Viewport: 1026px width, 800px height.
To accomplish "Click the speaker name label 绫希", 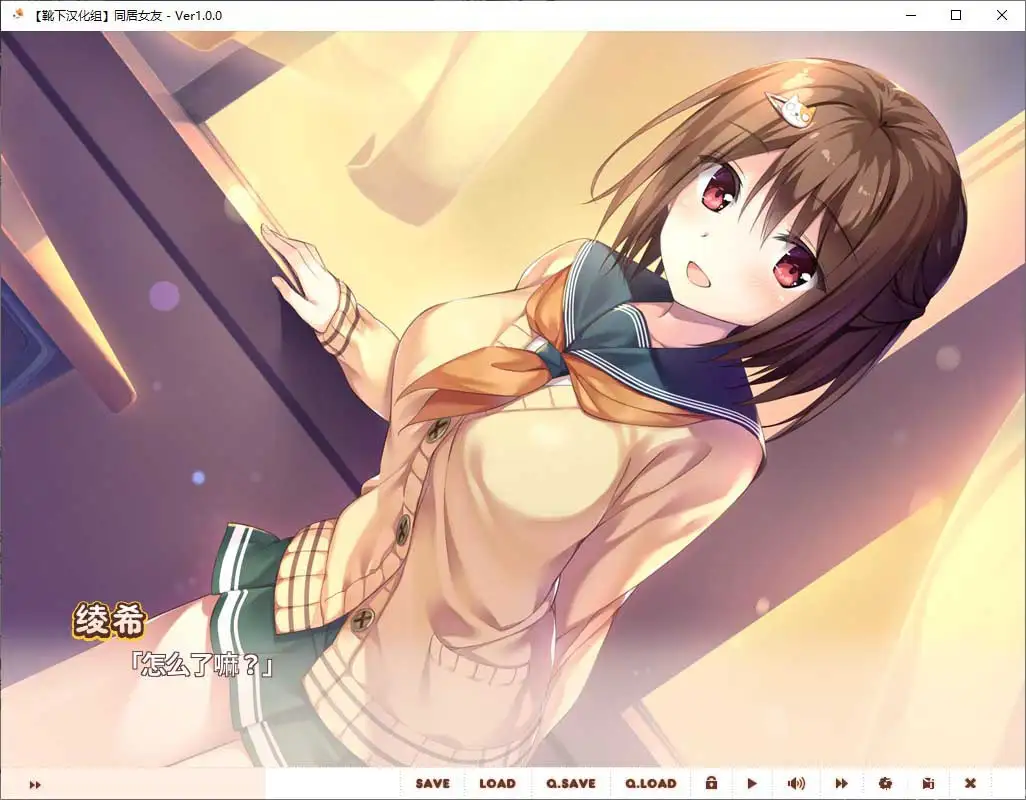I will point(108,623).
